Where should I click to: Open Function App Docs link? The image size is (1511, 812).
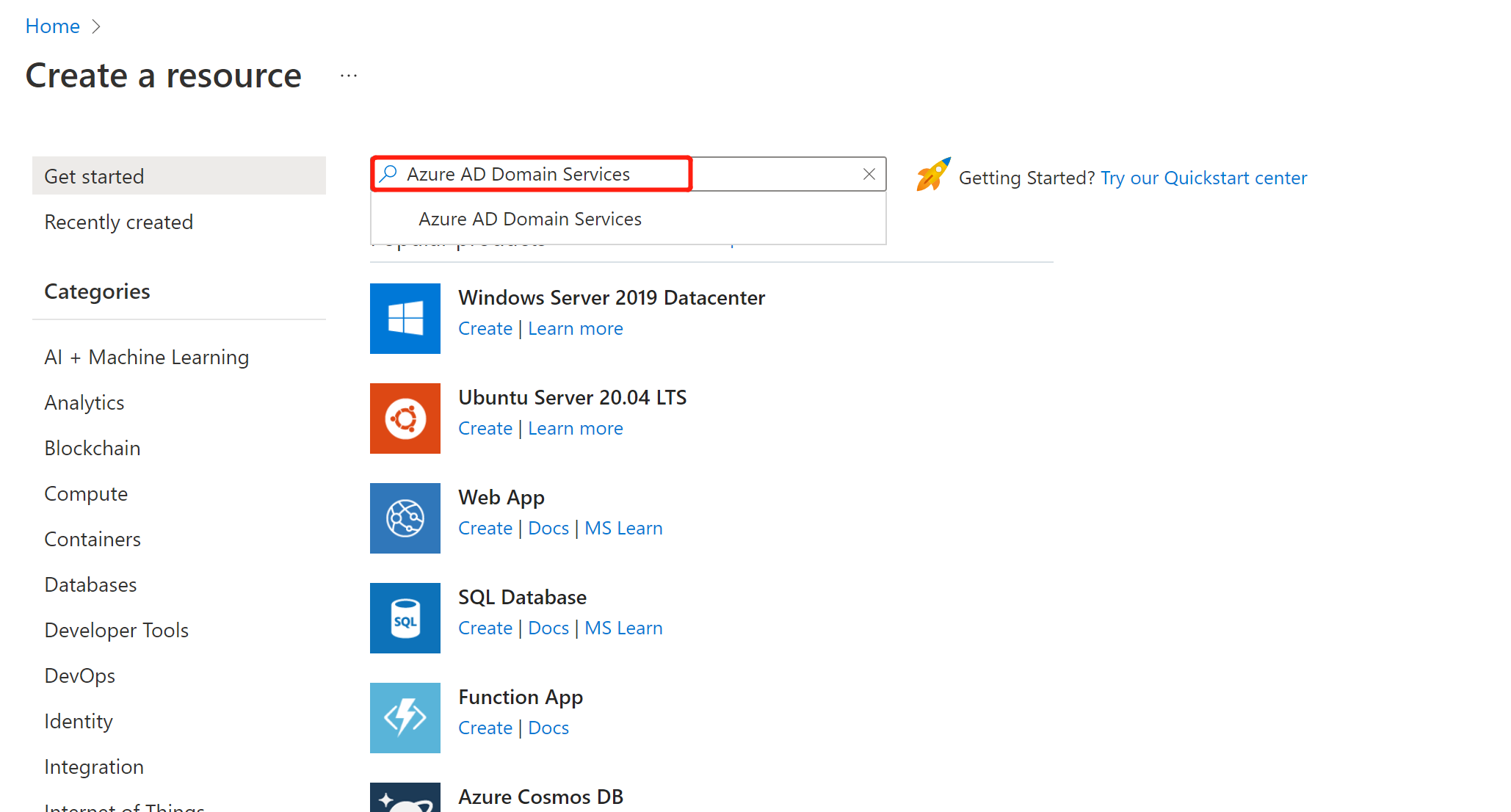coord(548,728)
